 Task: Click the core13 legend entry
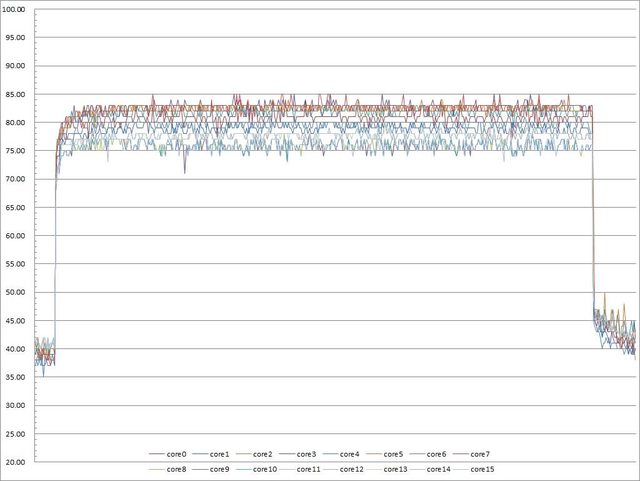pos(395,469)
